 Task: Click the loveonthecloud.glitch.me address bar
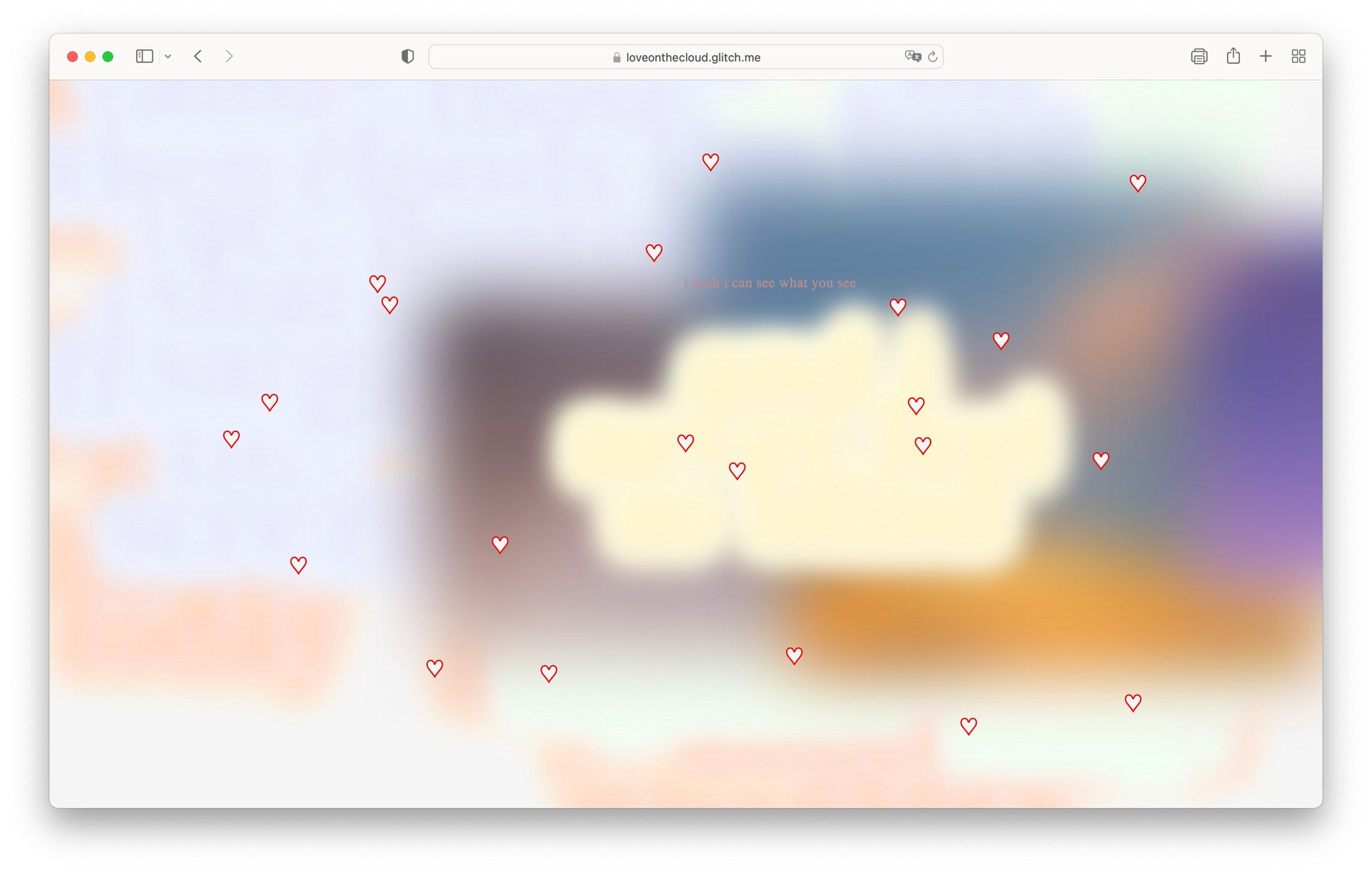[692, 57]
